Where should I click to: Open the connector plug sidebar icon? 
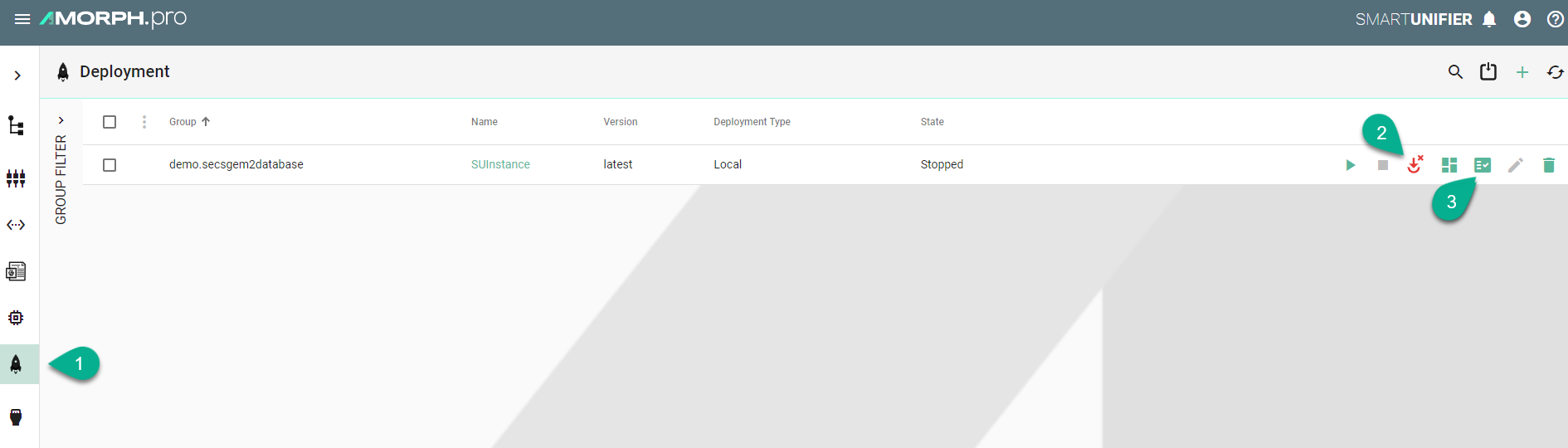tap(16, 416)
